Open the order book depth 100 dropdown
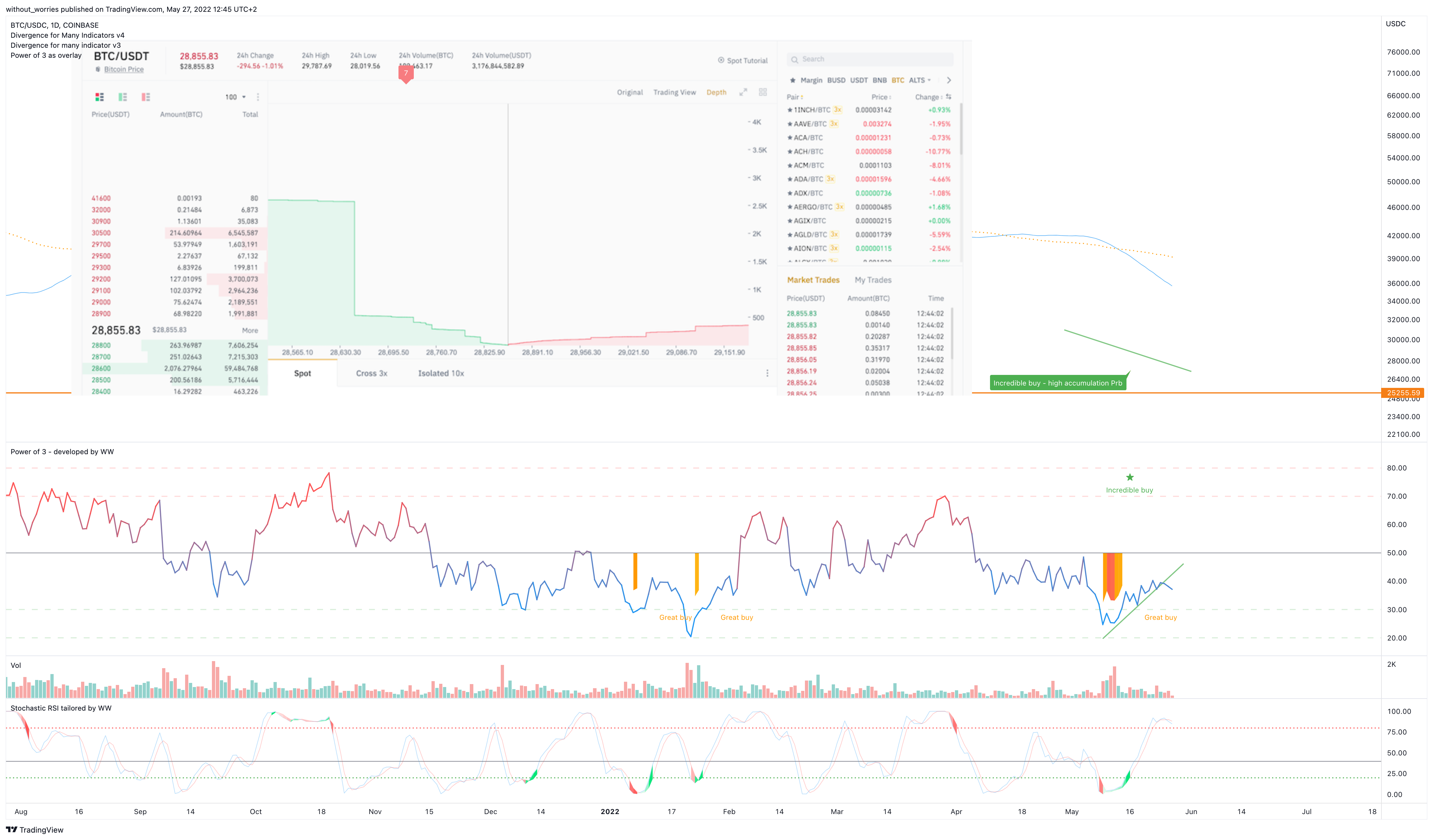 (x=235, y=97)
